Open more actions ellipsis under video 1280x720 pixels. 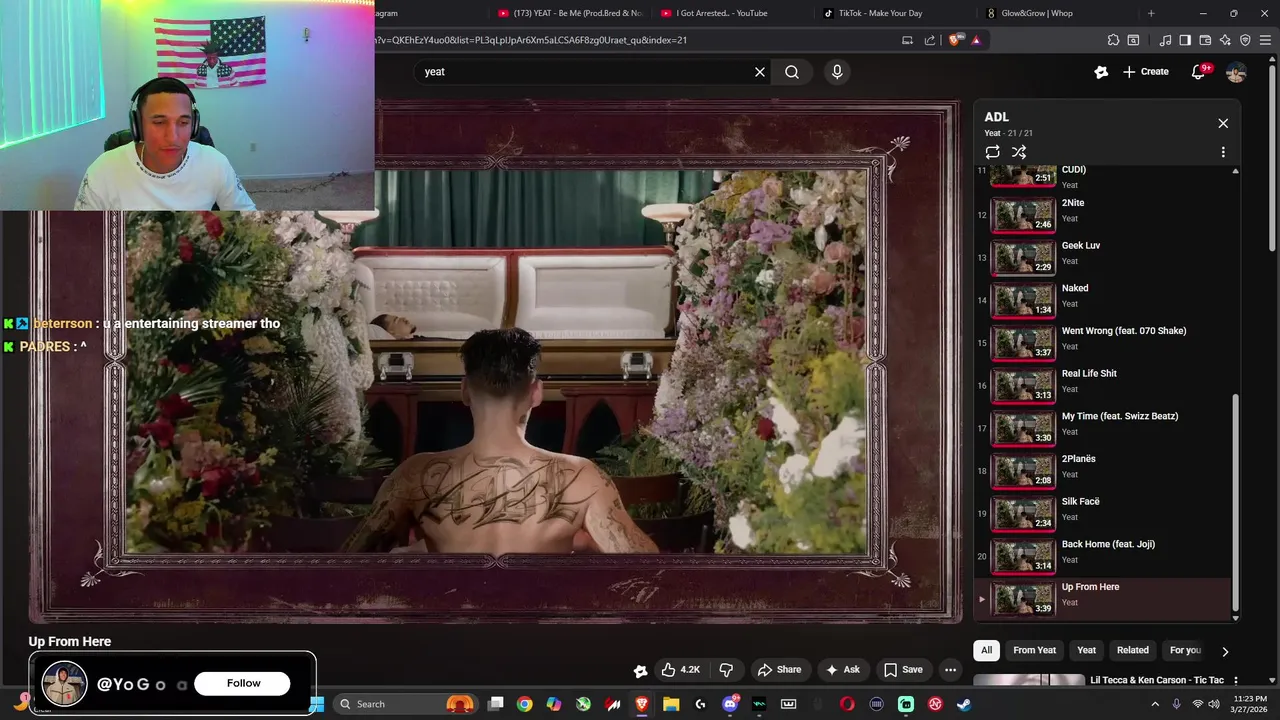tap(951, 670)
